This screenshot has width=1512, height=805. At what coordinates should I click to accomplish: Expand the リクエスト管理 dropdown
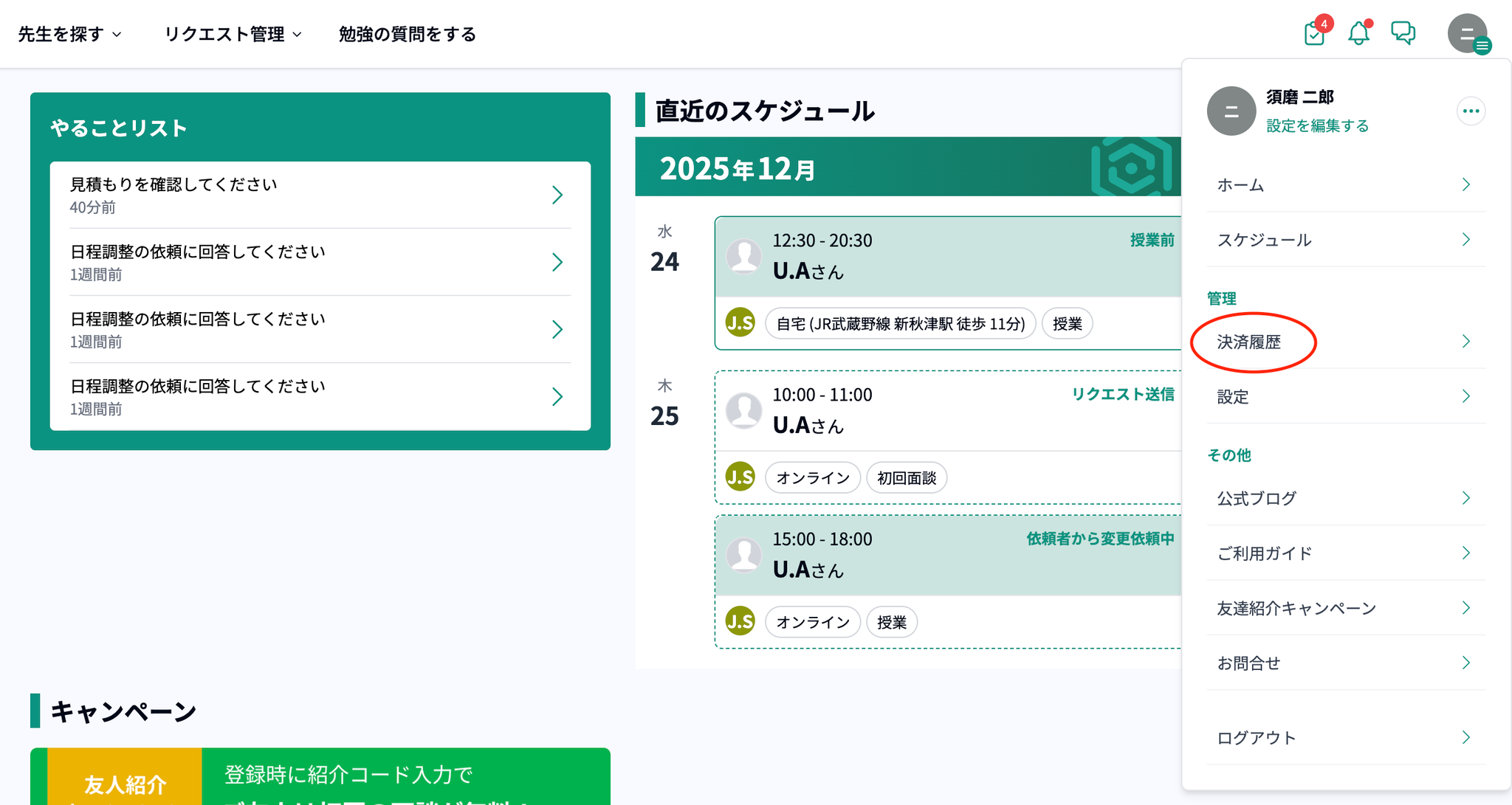coord(233,34)
